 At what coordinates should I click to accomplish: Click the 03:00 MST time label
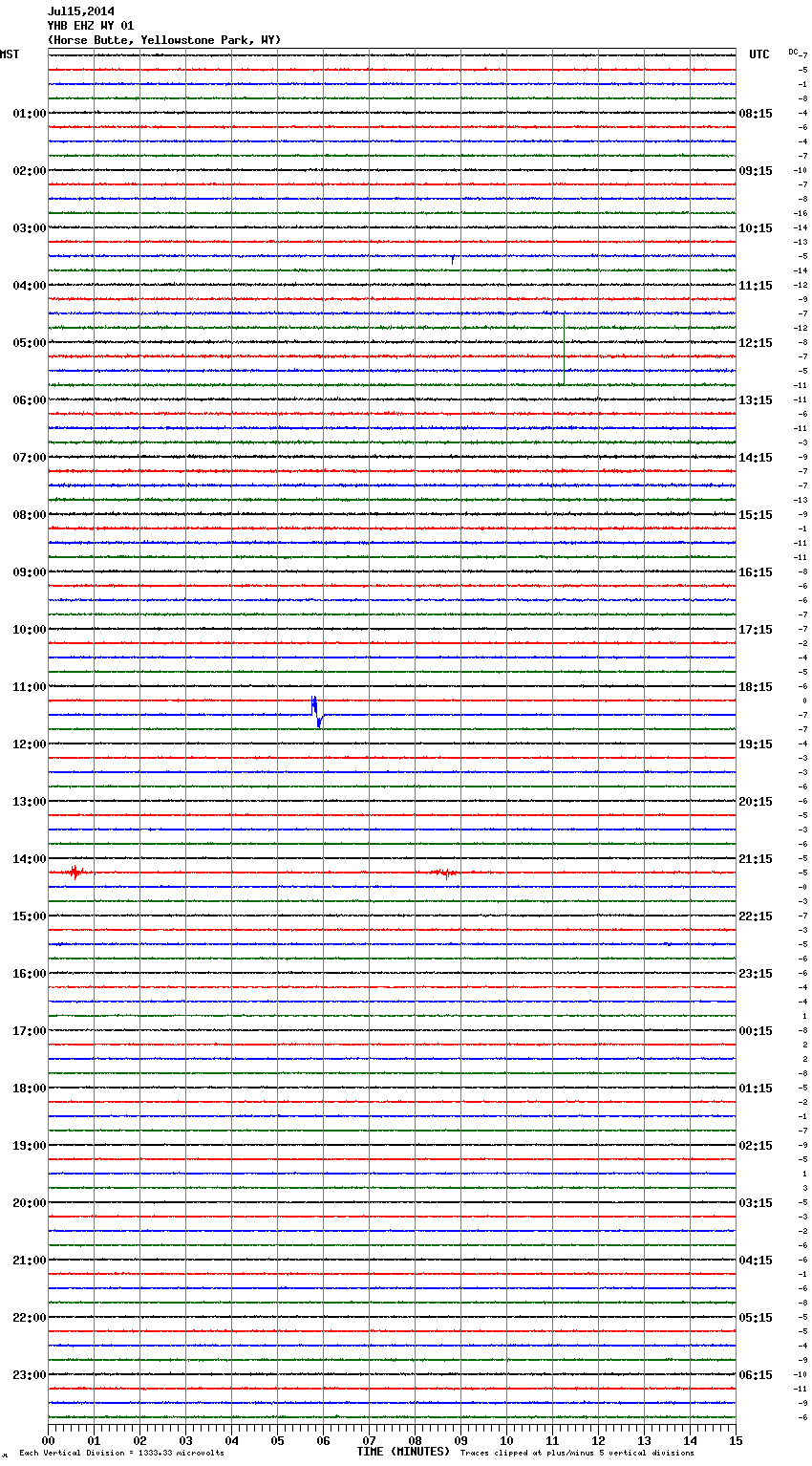pyautogui.click(x=30, y=228)
